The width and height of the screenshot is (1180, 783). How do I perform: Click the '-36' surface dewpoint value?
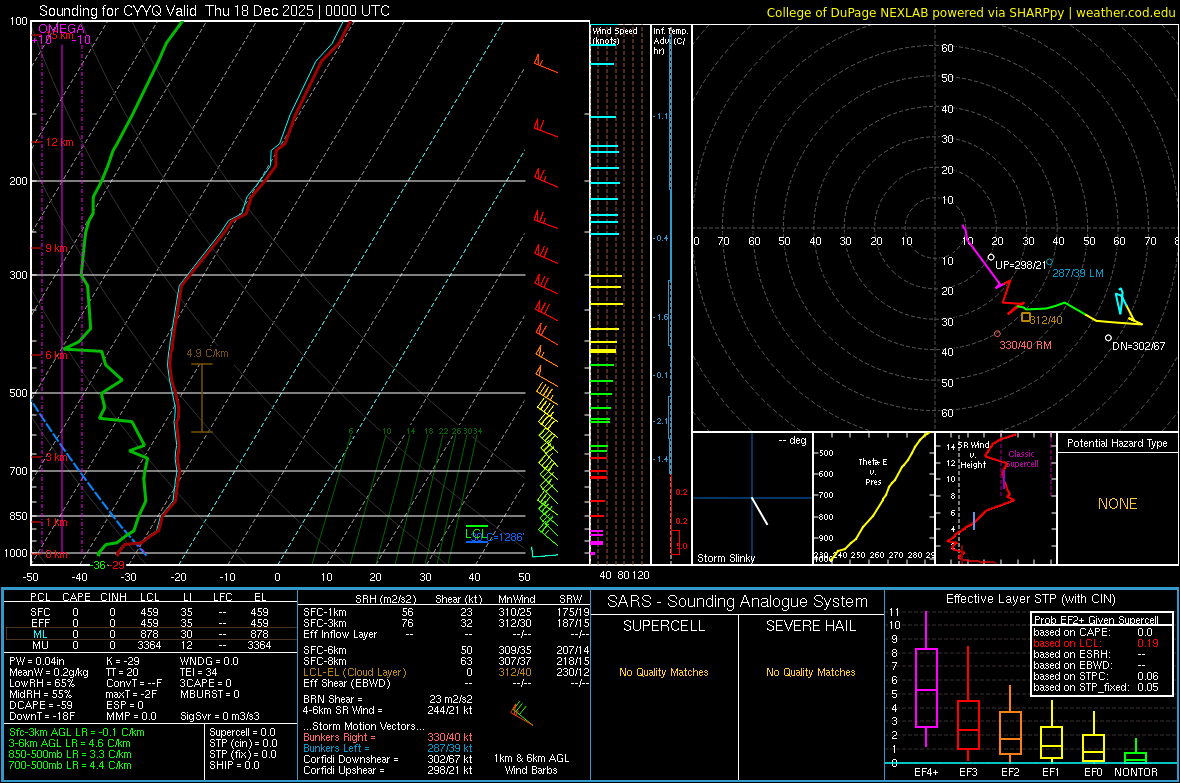99,565
